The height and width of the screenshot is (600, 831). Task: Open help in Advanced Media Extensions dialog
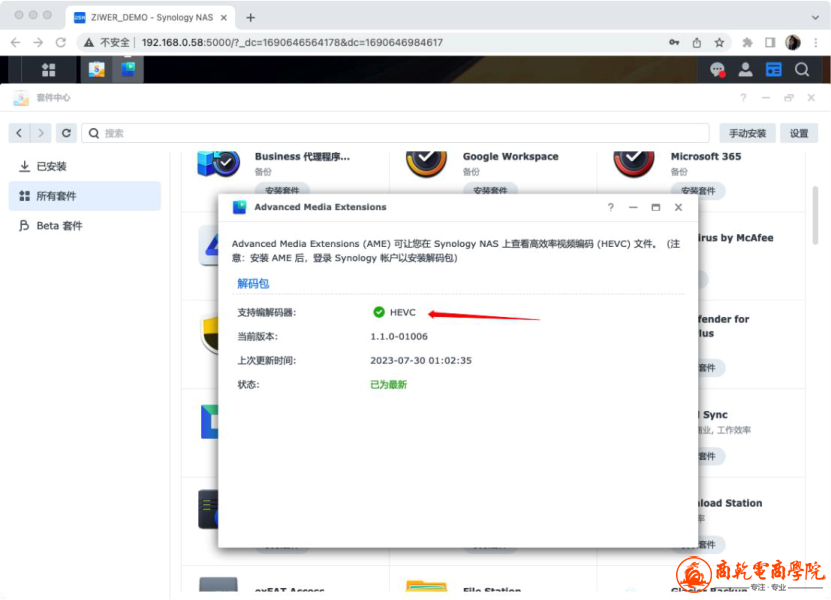coord(611,207)
